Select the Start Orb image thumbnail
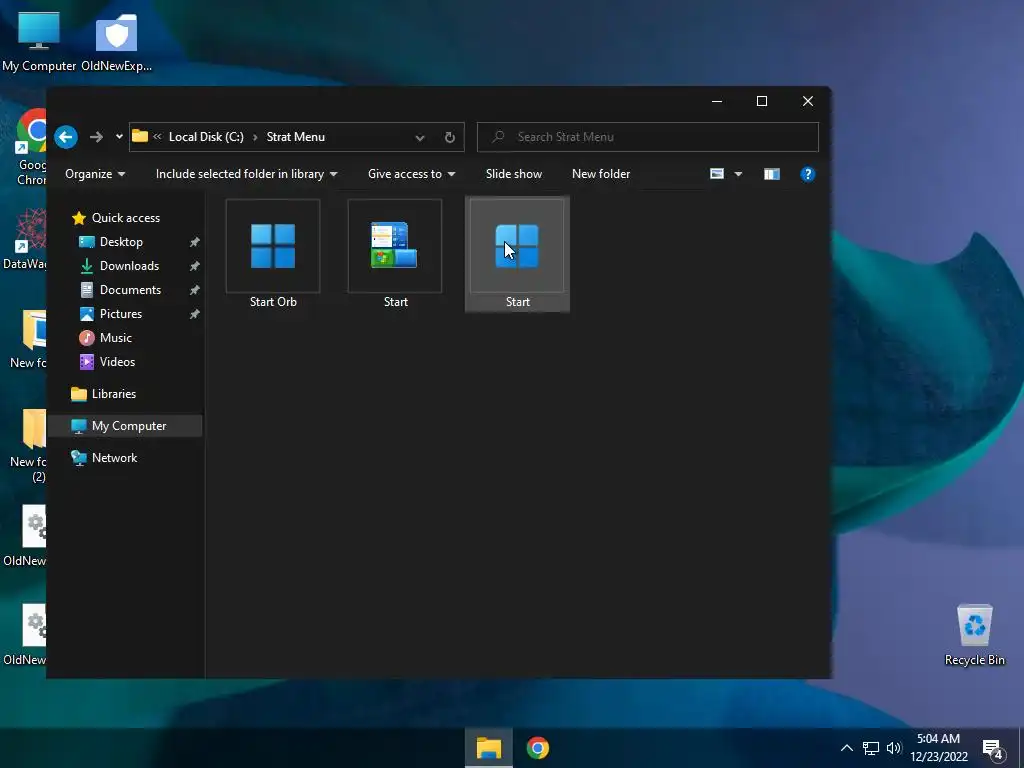 pyautogui.click(x=273, y=246)
